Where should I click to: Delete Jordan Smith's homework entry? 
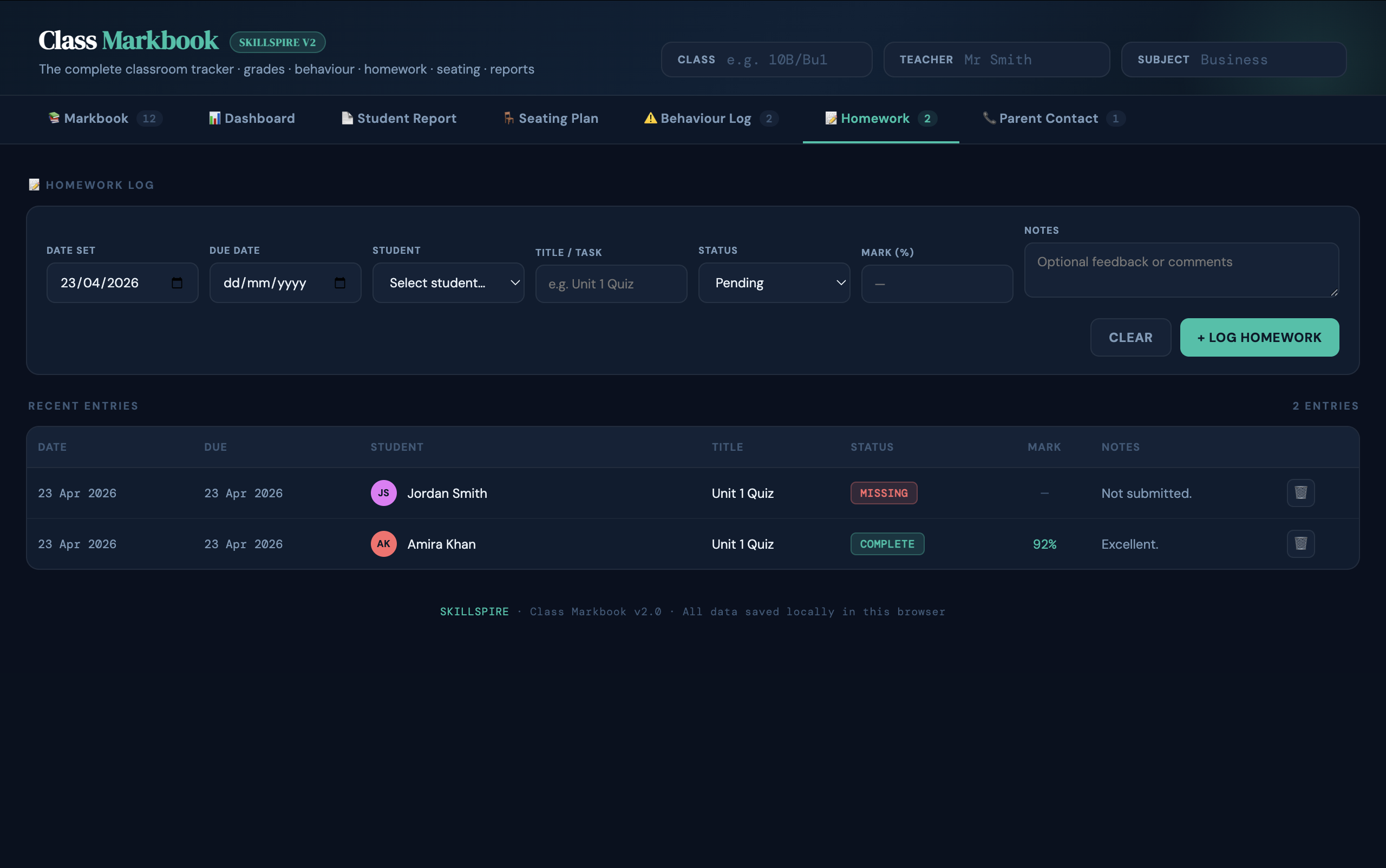click(1300, 492)
